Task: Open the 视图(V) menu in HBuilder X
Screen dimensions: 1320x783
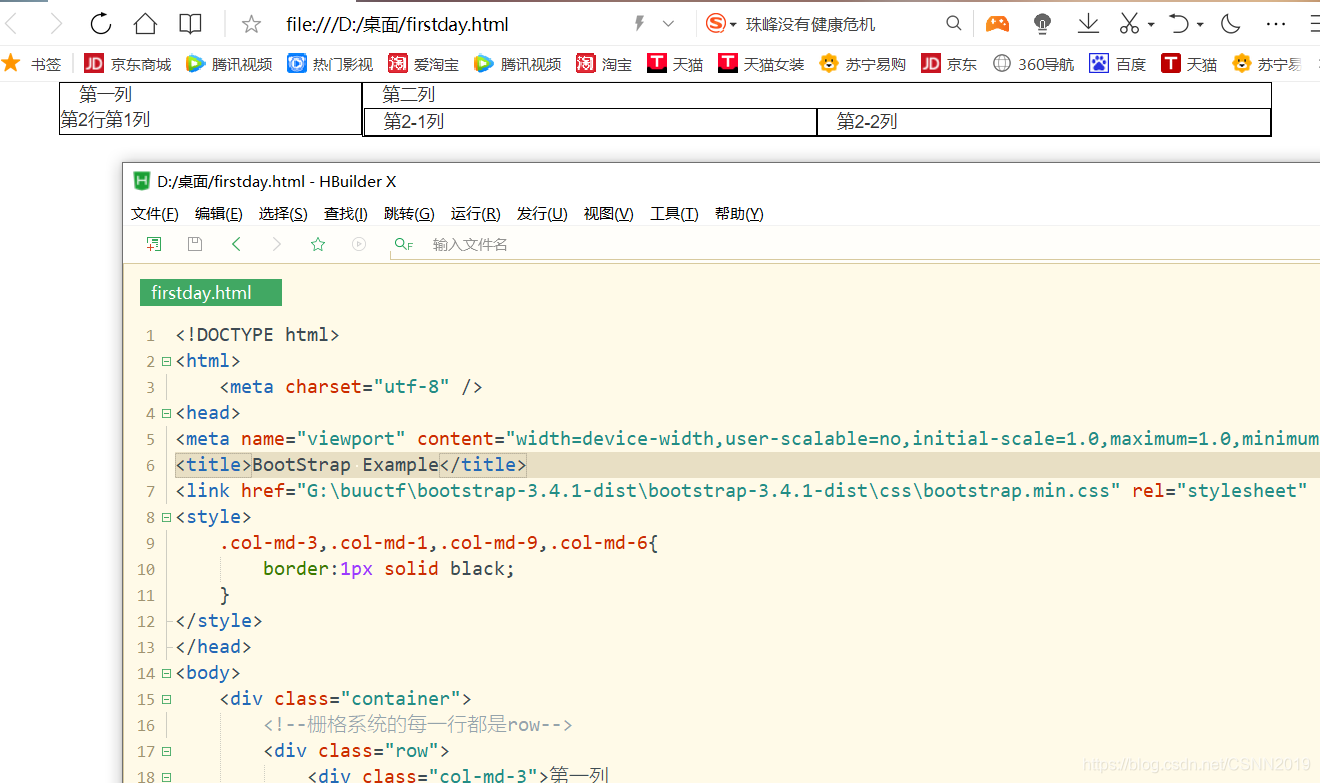Action: click(x=609, y=213)
